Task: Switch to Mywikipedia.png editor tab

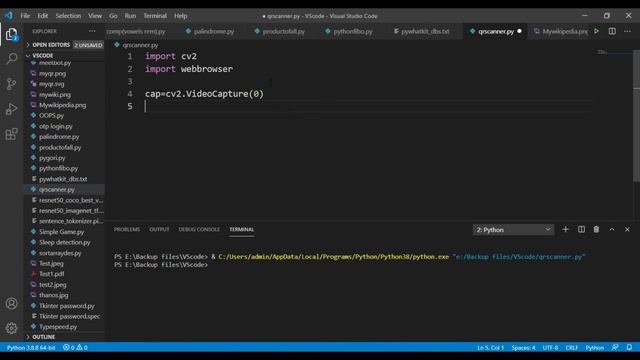Action: [x=560, y=31]
